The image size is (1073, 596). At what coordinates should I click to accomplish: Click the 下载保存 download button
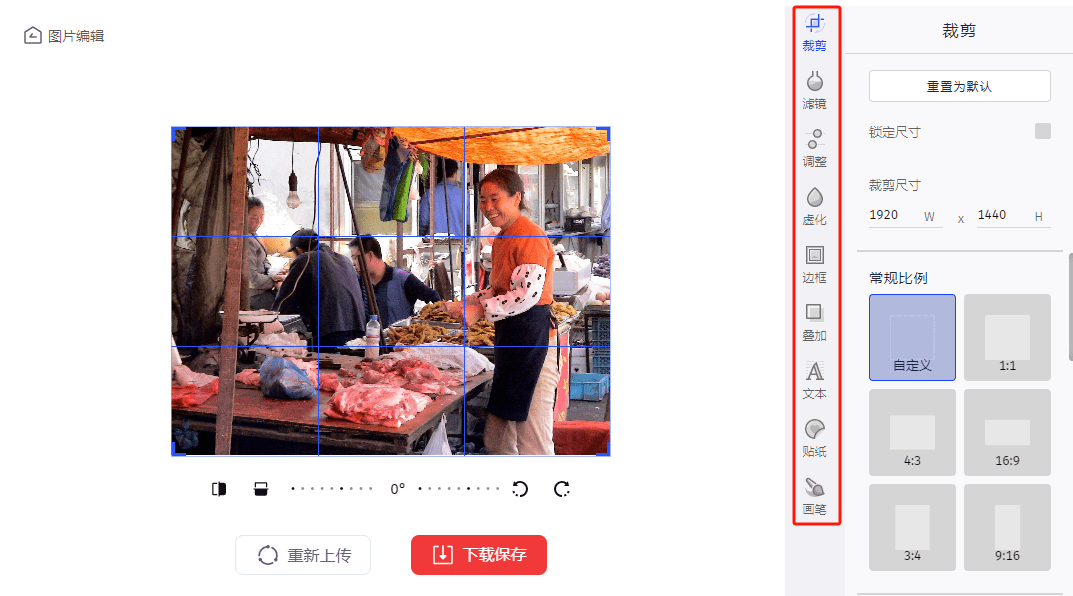[x=479, y=555]
